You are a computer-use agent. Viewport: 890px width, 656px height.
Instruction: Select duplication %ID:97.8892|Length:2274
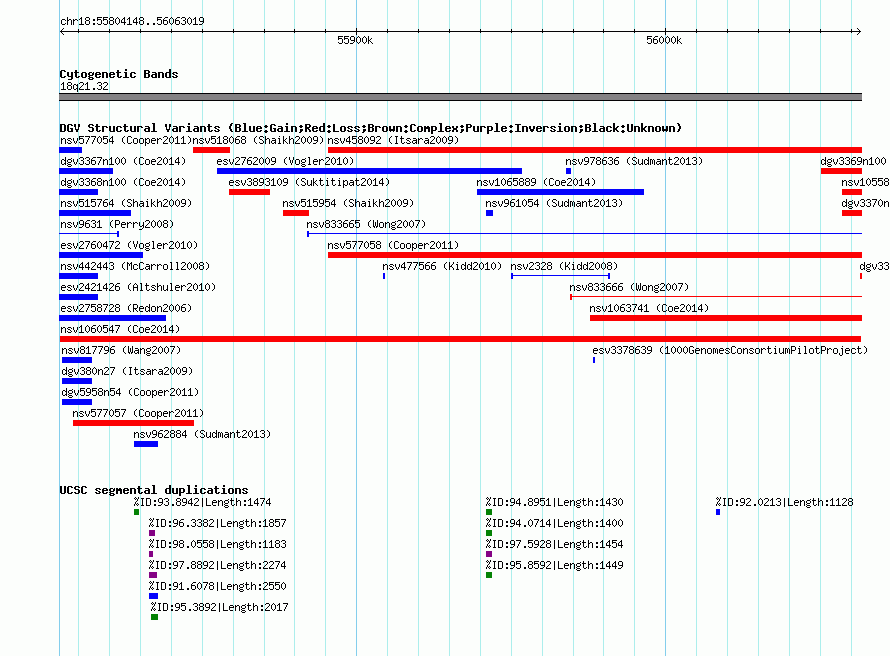(x=217, y=565)
